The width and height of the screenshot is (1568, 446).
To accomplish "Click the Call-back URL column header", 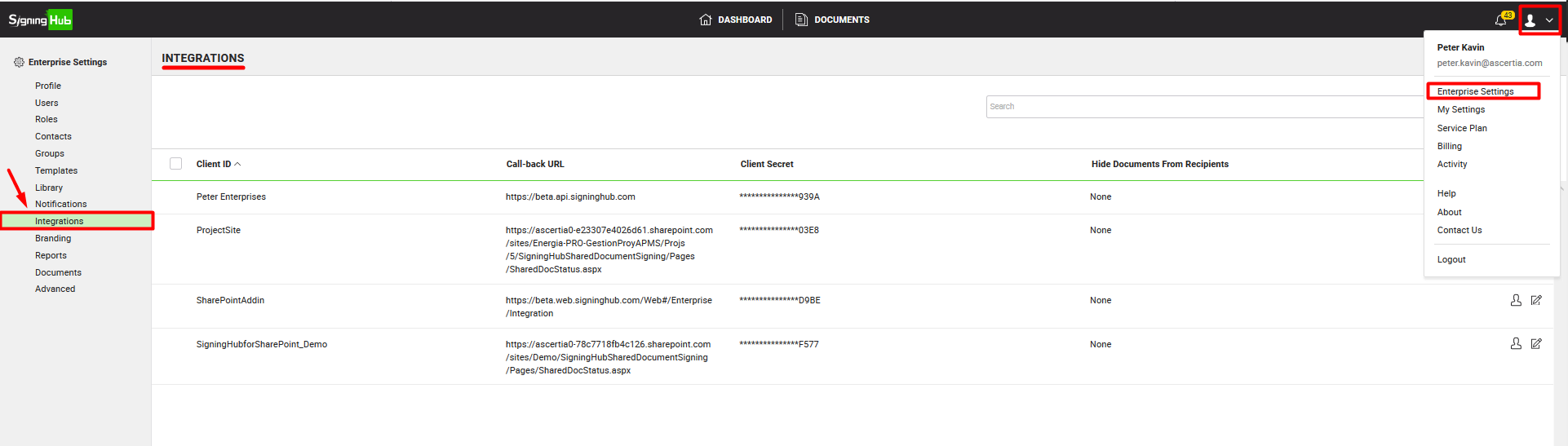I will click(535, 164).
